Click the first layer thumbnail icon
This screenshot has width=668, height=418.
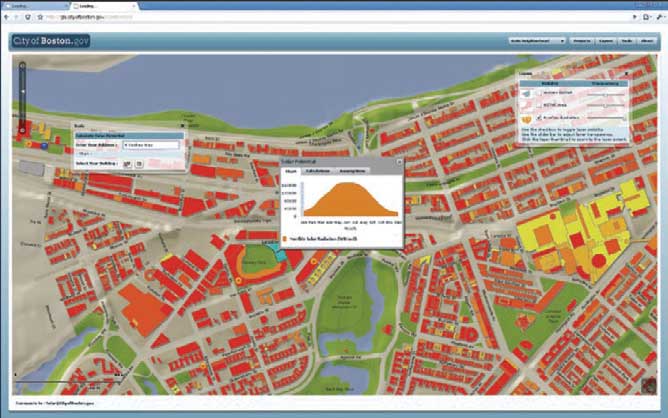[x=527, y=91]
